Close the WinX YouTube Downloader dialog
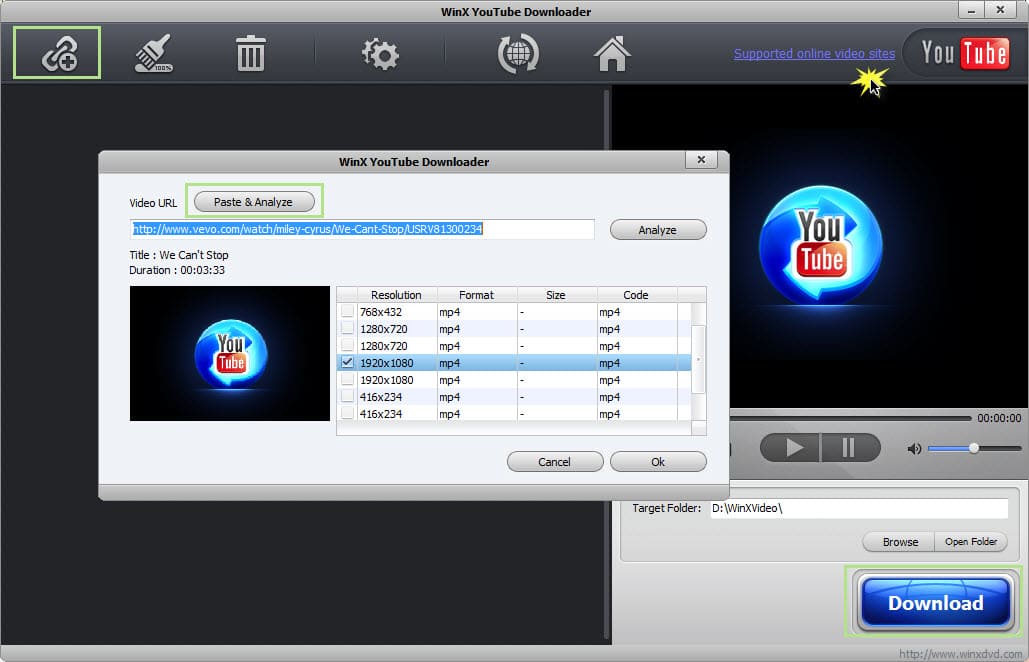1029x662 pixels. pos(701,159)
